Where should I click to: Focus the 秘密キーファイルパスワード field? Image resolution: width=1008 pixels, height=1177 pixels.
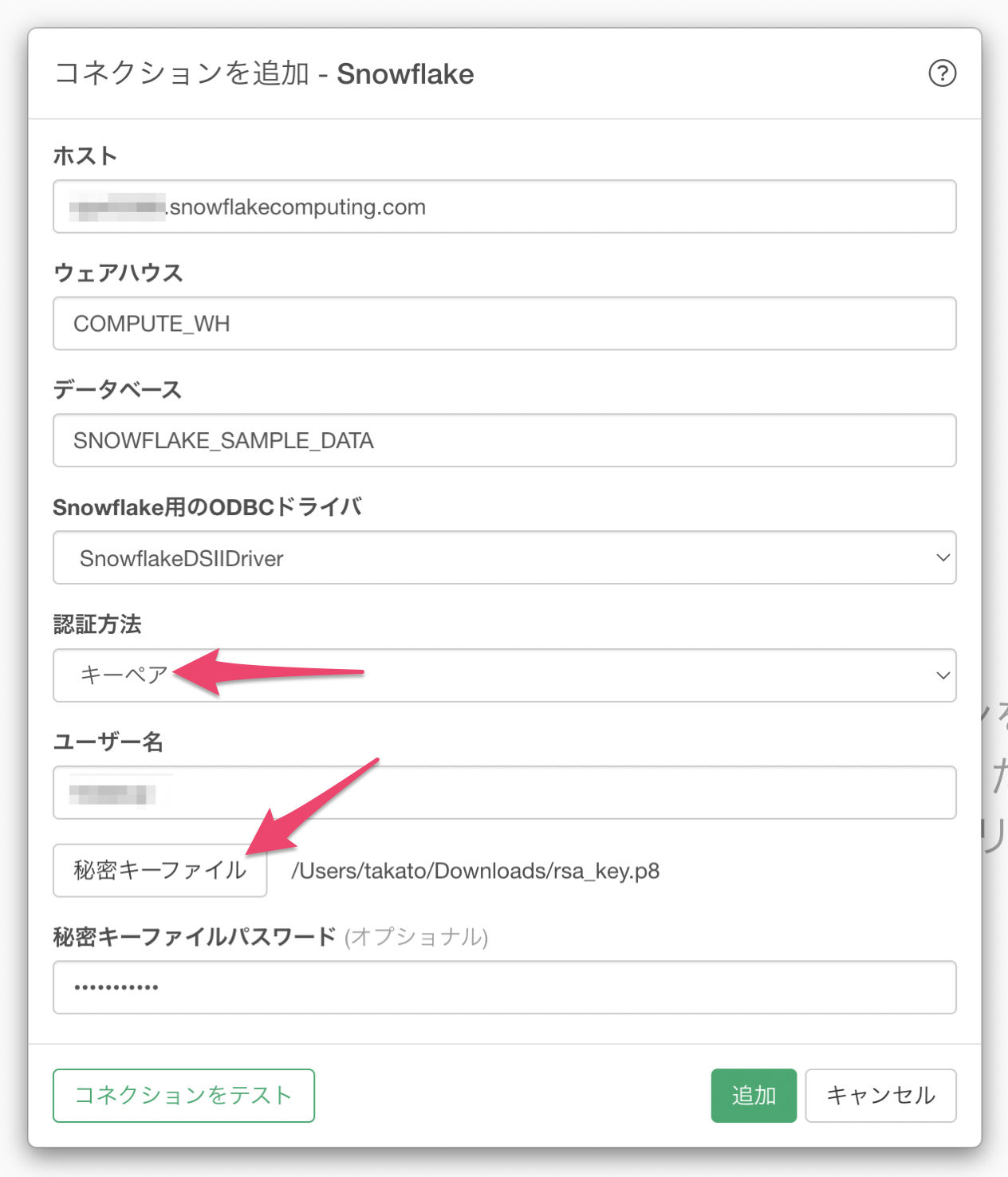coord(504,987)
